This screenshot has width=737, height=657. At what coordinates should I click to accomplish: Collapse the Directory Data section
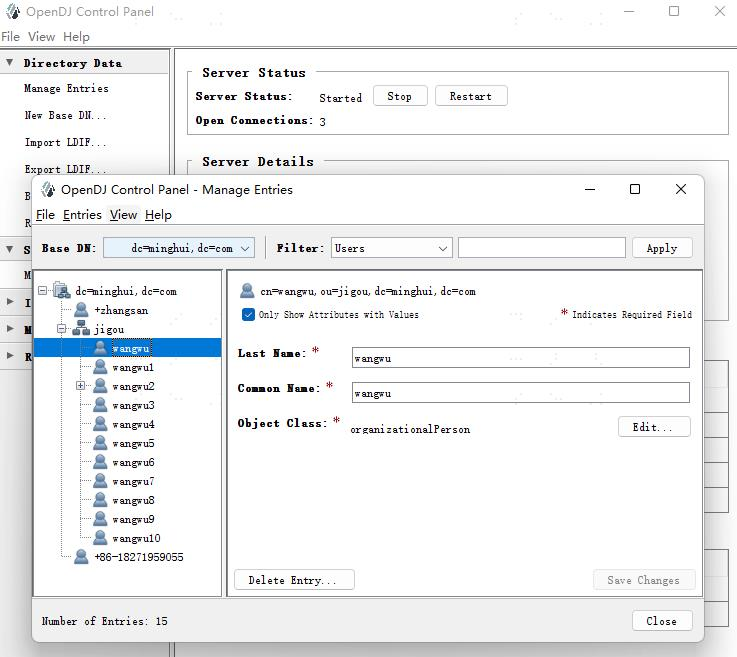coord(10,63)
